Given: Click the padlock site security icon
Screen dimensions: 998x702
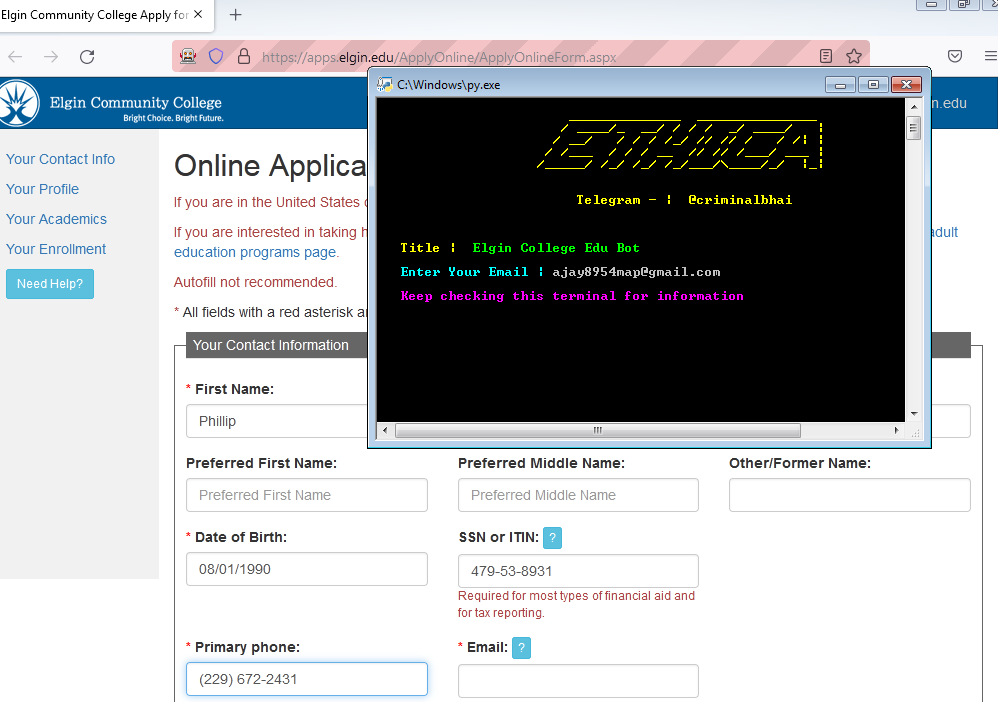Looking at the screenshot, I should click(x=244, y=56).
